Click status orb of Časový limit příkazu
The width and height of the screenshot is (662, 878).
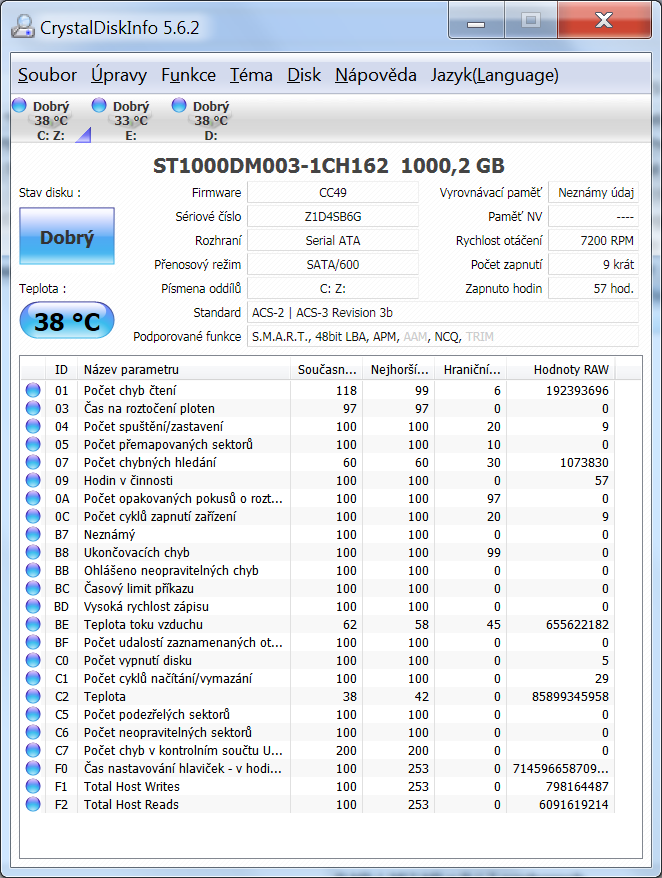click(33, 588)
